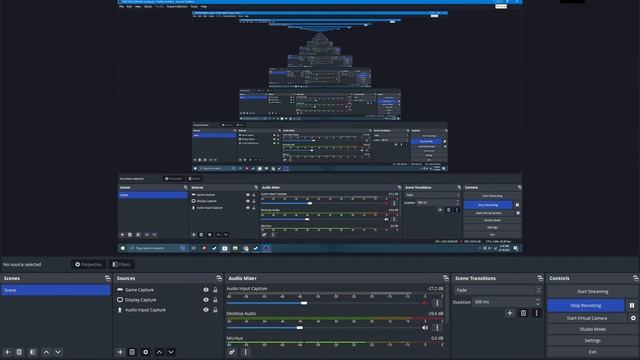Open Audio Input Capture mixer options menu

tap(437, 303)
